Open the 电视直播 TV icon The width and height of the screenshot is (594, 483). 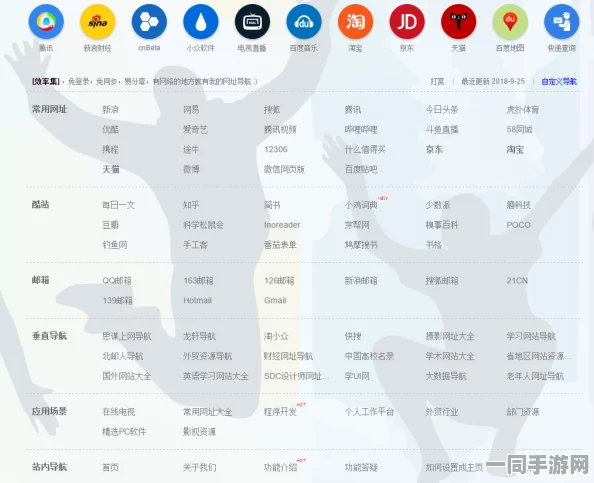(x=252, y=22)
